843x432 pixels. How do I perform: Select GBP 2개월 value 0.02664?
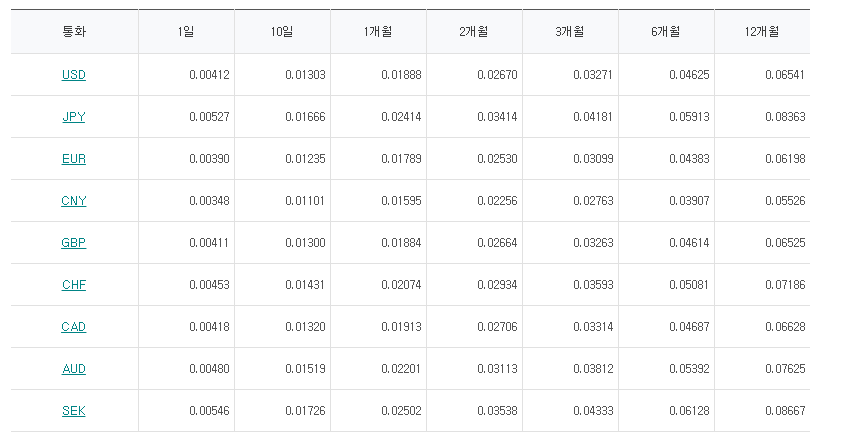point(497,242)
